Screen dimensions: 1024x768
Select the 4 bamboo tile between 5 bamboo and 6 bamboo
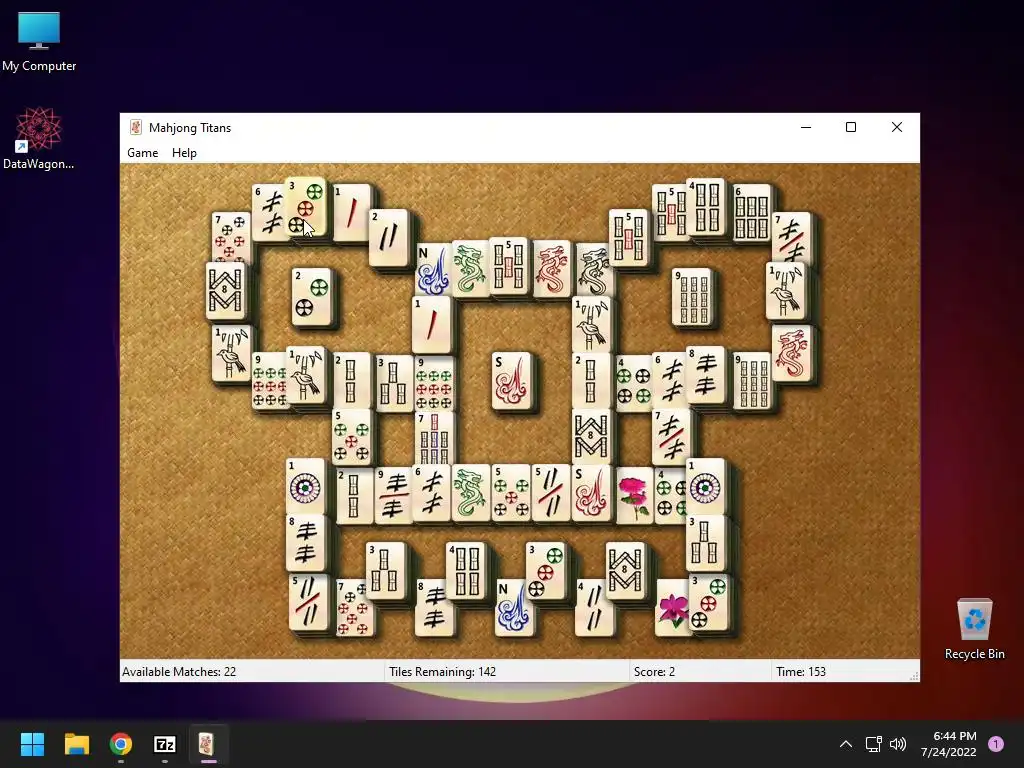pos(706,207)
